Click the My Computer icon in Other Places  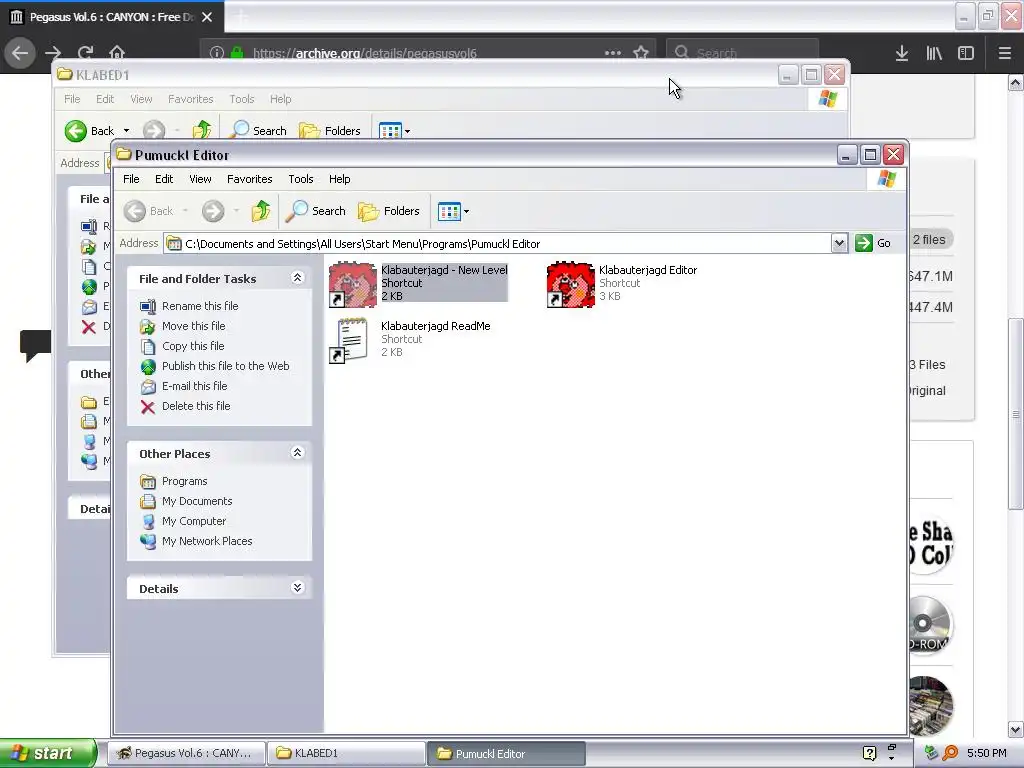tap(148, 522)
